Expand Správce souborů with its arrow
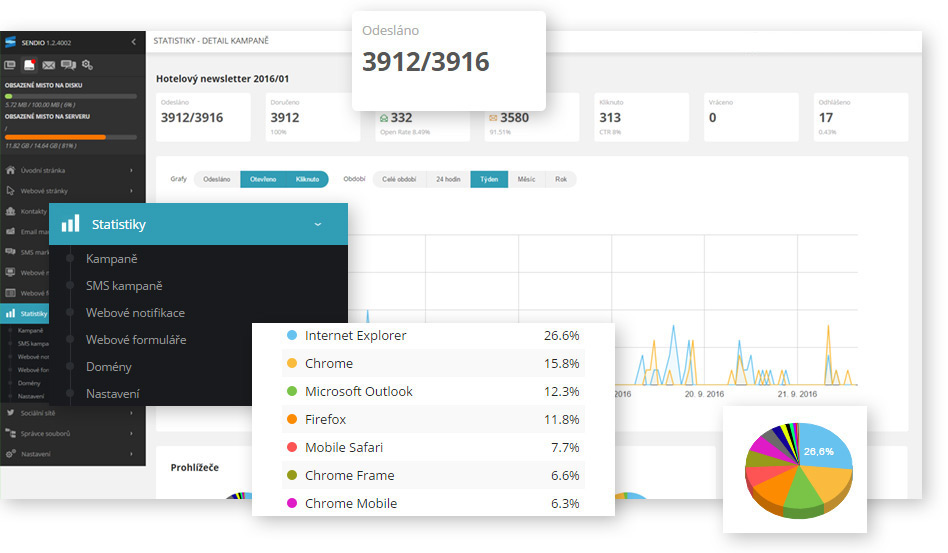The width and height of the screenshot is (948, 553). [x=131, y=433]
